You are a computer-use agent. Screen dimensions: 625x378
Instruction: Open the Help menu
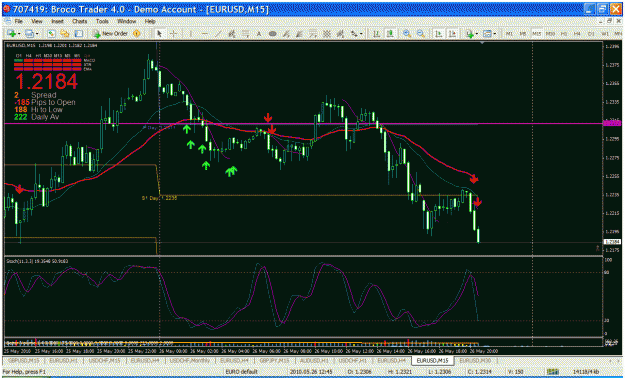150,21
